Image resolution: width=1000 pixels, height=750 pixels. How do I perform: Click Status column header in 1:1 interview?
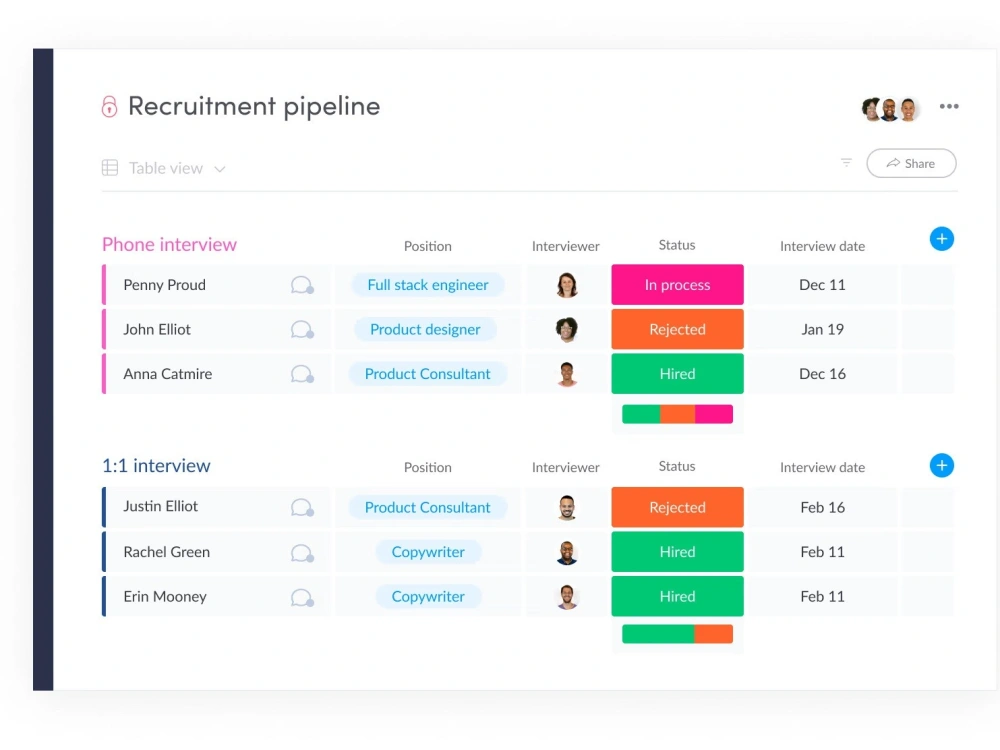(x=677, y=466)
